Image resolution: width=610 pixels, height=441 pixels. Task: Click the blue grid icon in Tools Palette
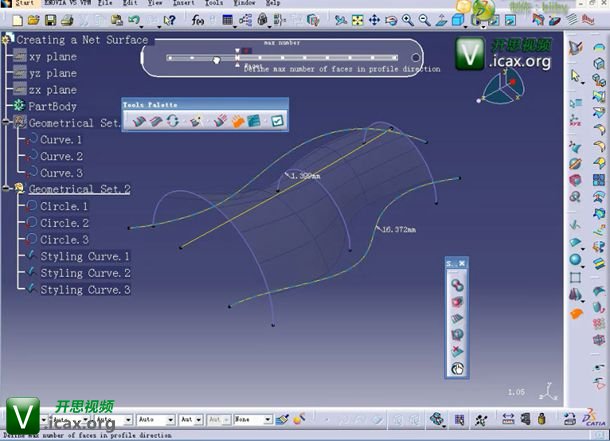pos(254,121)
